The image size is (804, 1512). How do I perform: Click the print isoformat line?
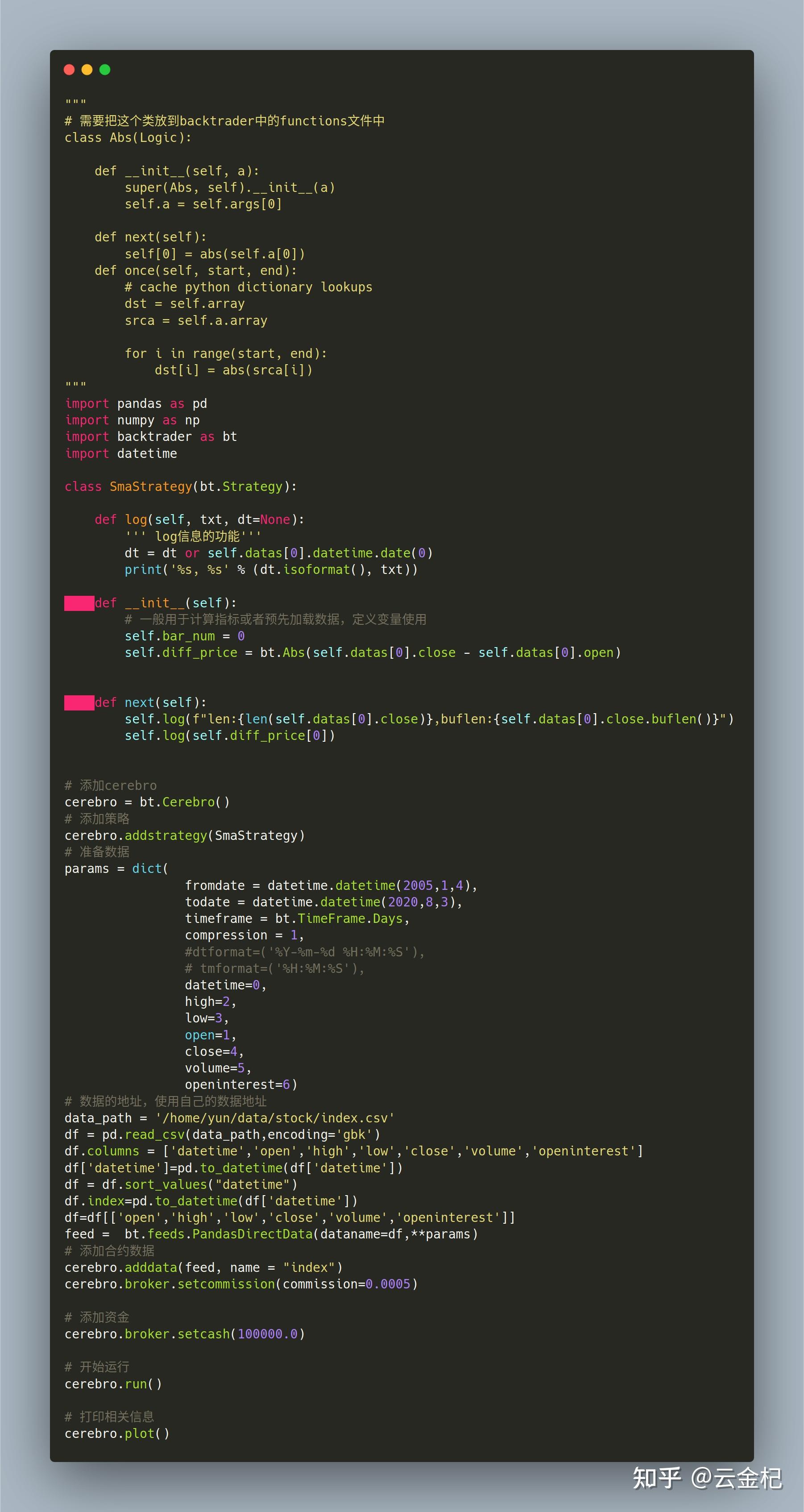(x=271, y=569)
